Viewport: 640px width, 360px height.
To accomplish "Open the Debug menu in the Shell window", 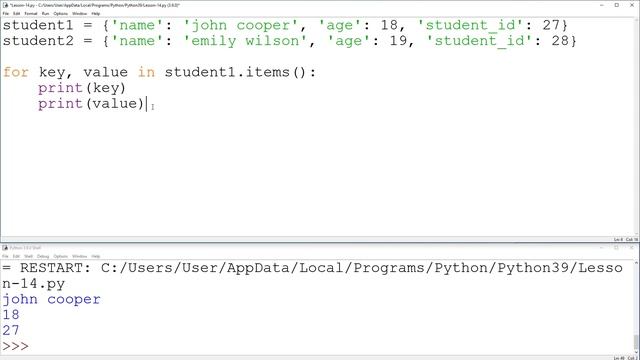I will click(43, 256).
